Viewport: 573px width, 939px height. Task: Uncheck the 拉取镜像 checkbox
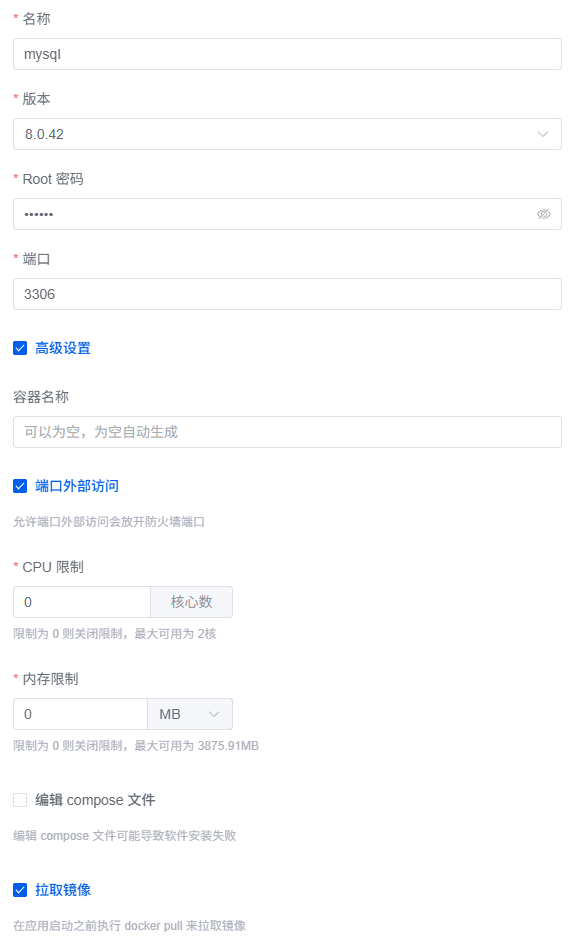tap(20, 890)
